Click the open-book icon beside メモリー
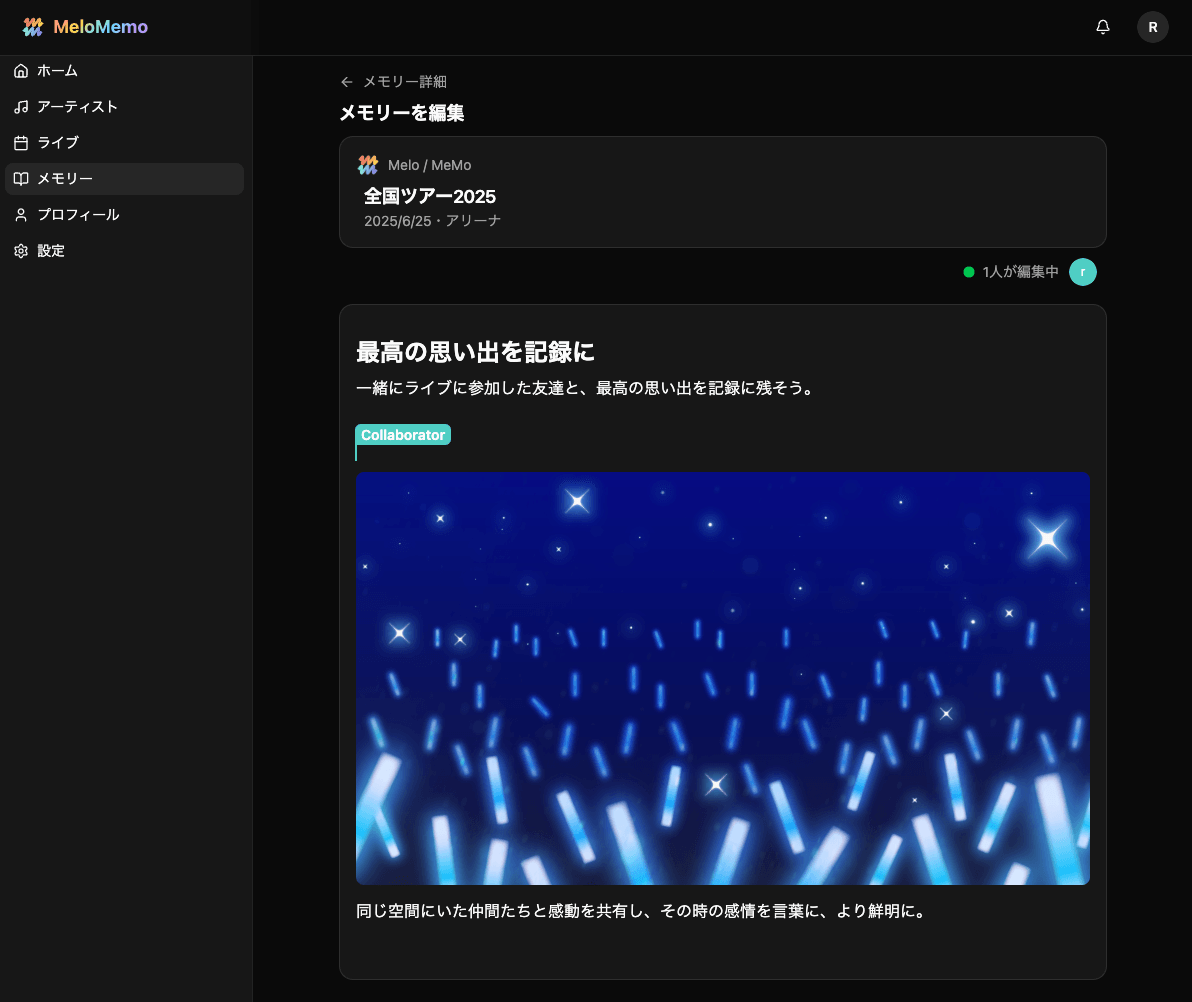The height and width of the screenshot is (1002, 1192). click(x=20, y=178)
